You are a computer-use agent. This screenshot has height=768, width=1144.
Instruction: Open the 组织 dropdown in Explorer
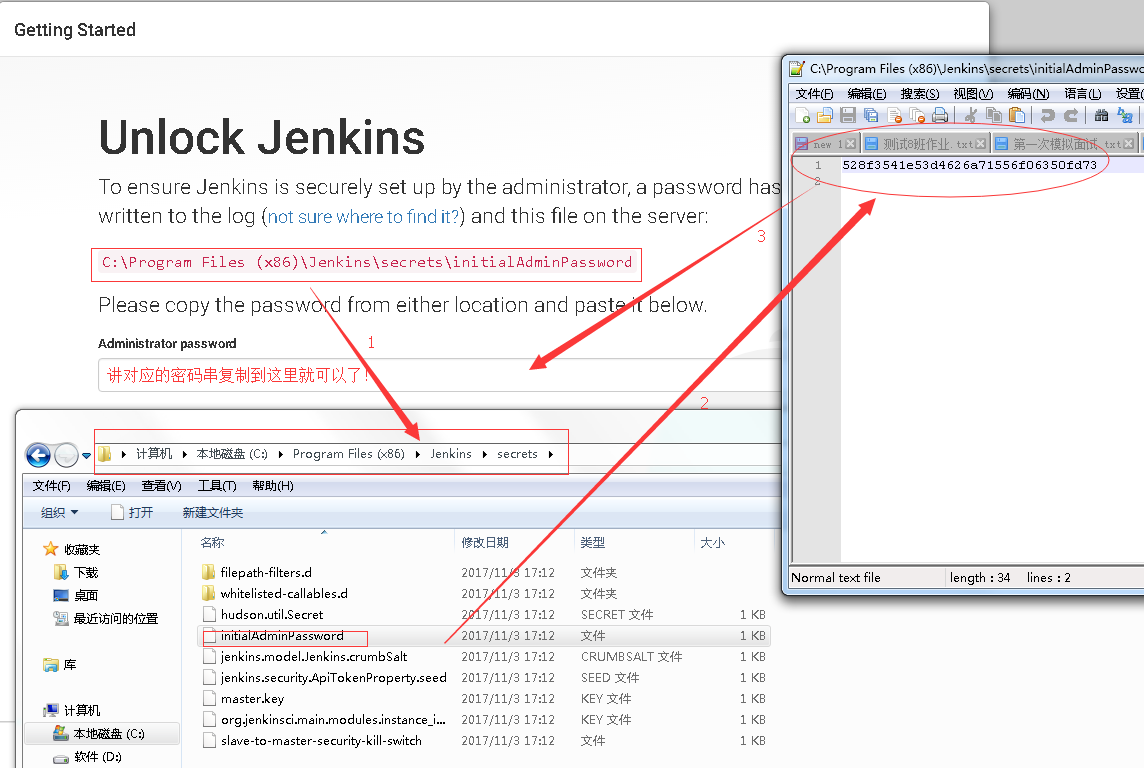tap(59, 513)
